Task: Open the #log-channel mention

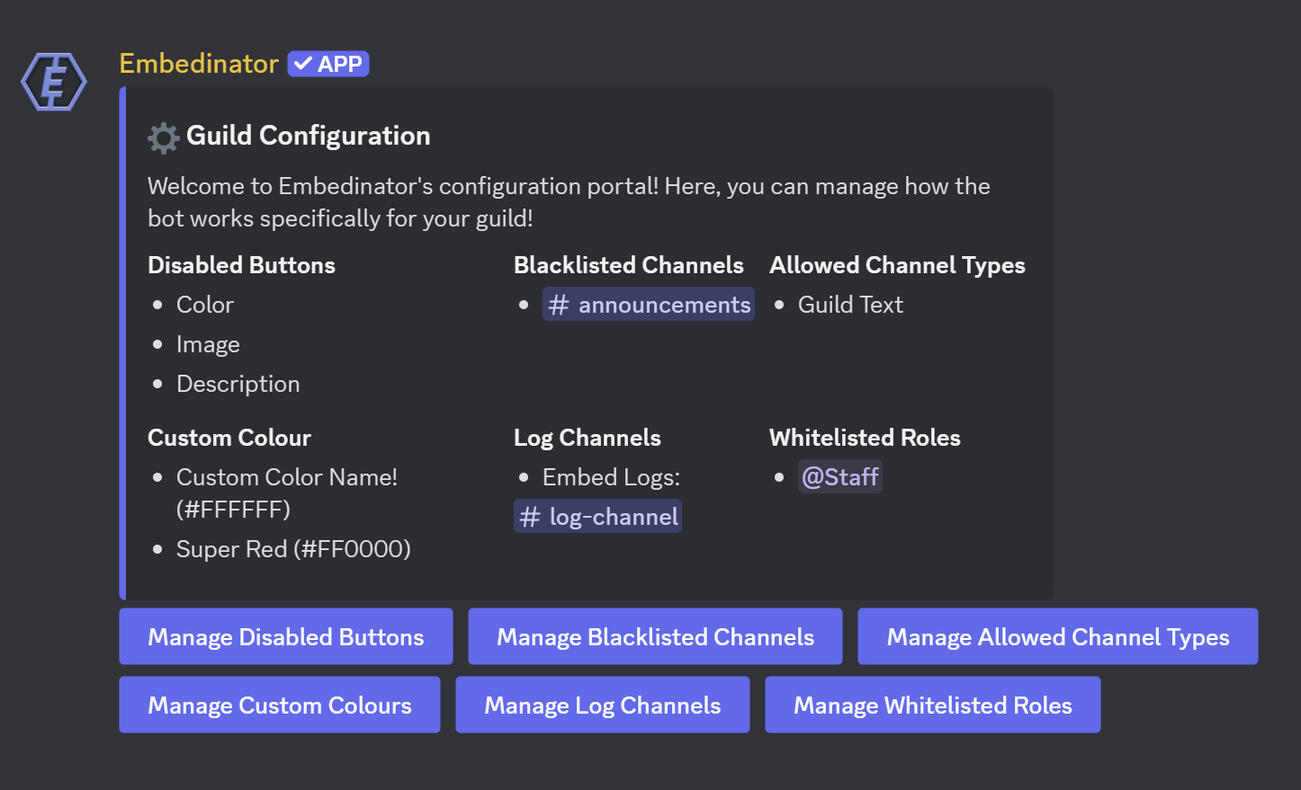Action: (x=598, y=517)
